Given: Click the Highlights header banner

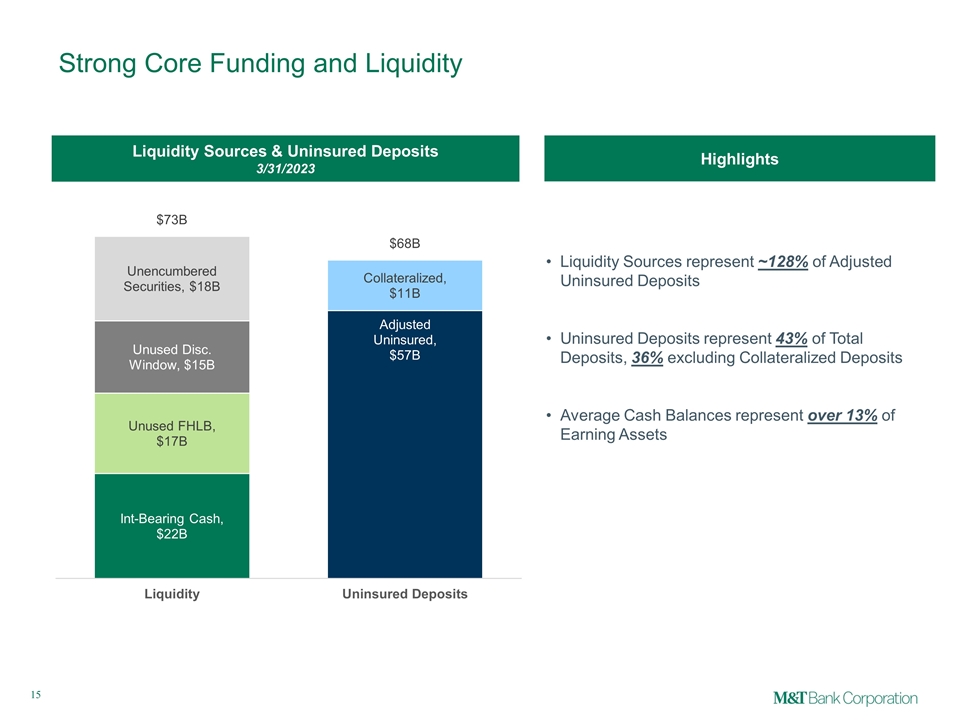Looking at the screenshot, I should 739,159.
